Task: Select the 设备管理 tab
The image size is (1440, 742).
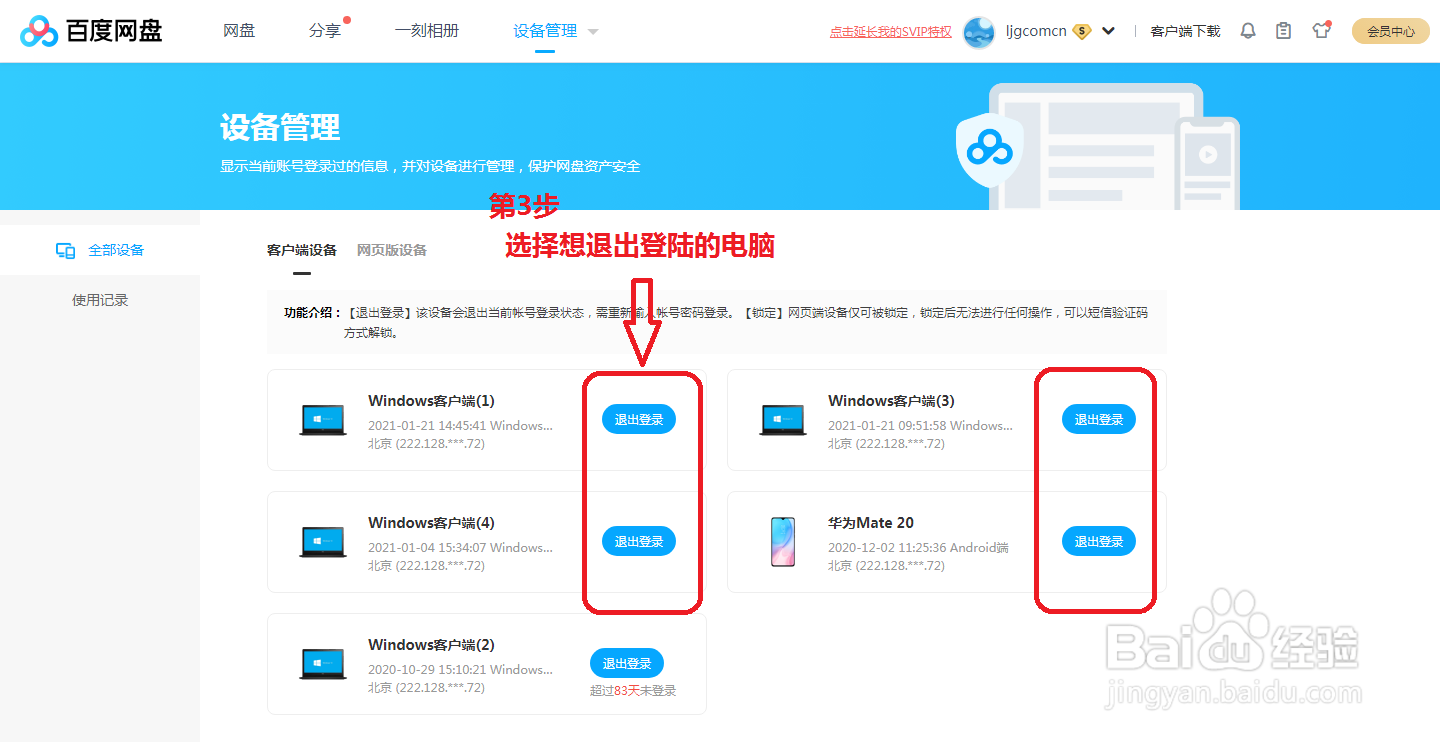Action: click(545, 31)
